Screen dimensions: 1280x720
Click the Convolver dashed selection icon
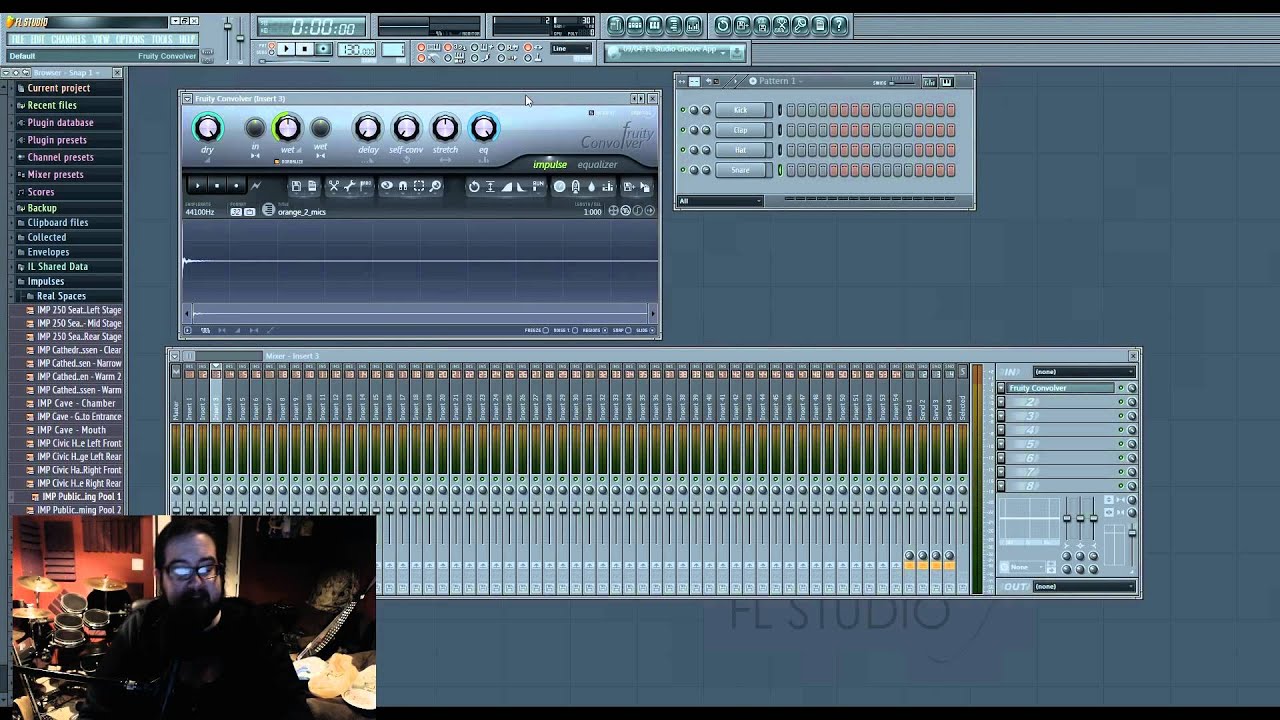point(419,186)
